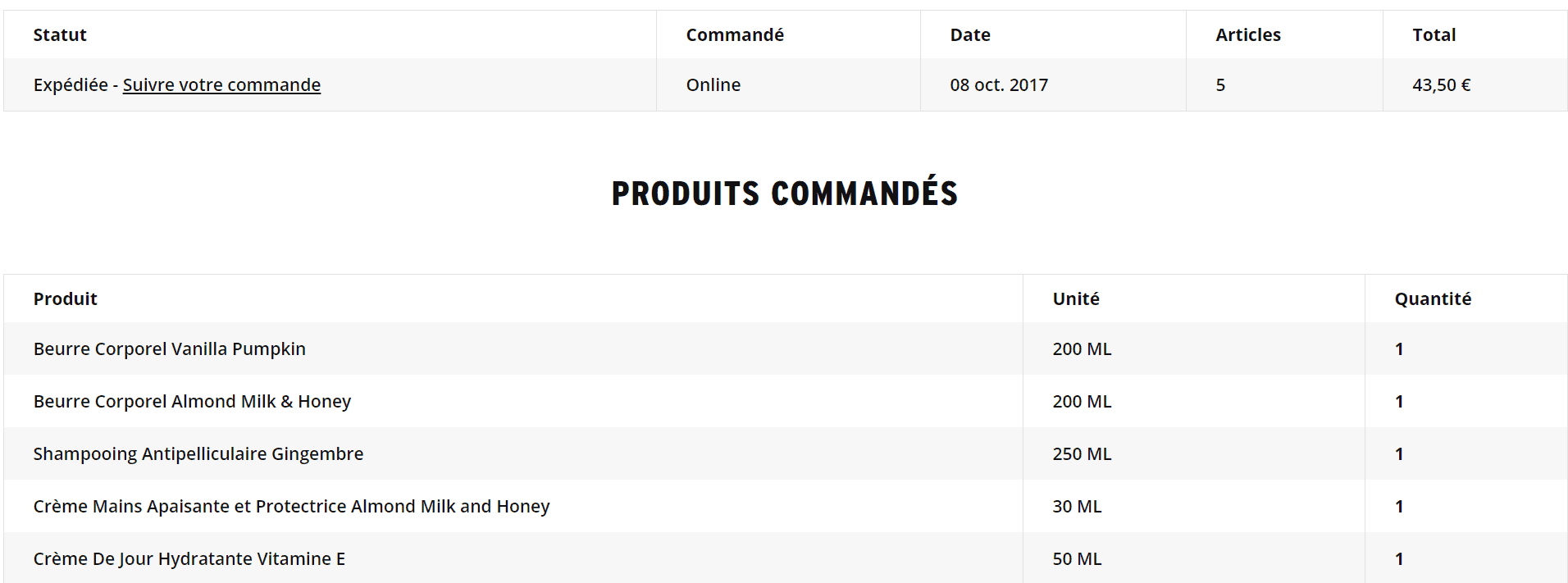
Task: Click the 250 ML unit cell
Action: [1082, 453]
